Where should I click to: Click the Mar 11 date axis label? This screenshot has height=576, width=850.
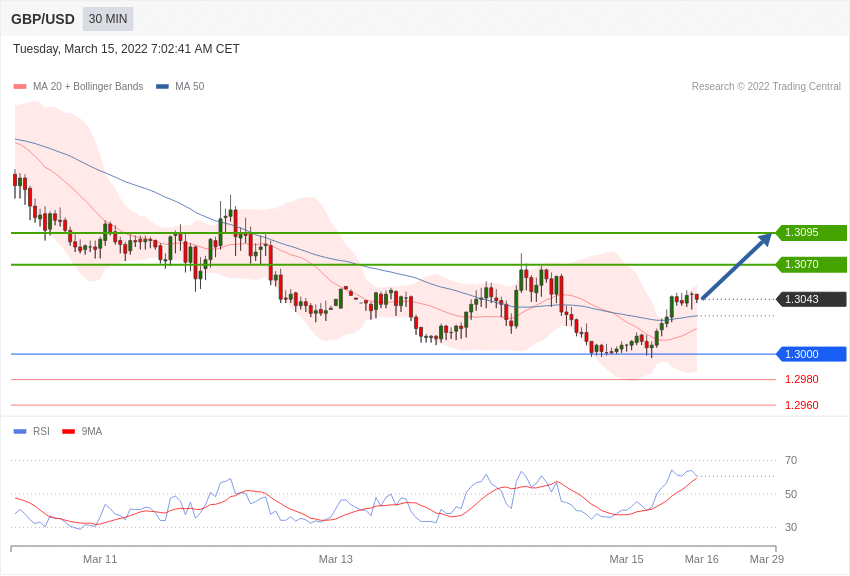(100, 559)
